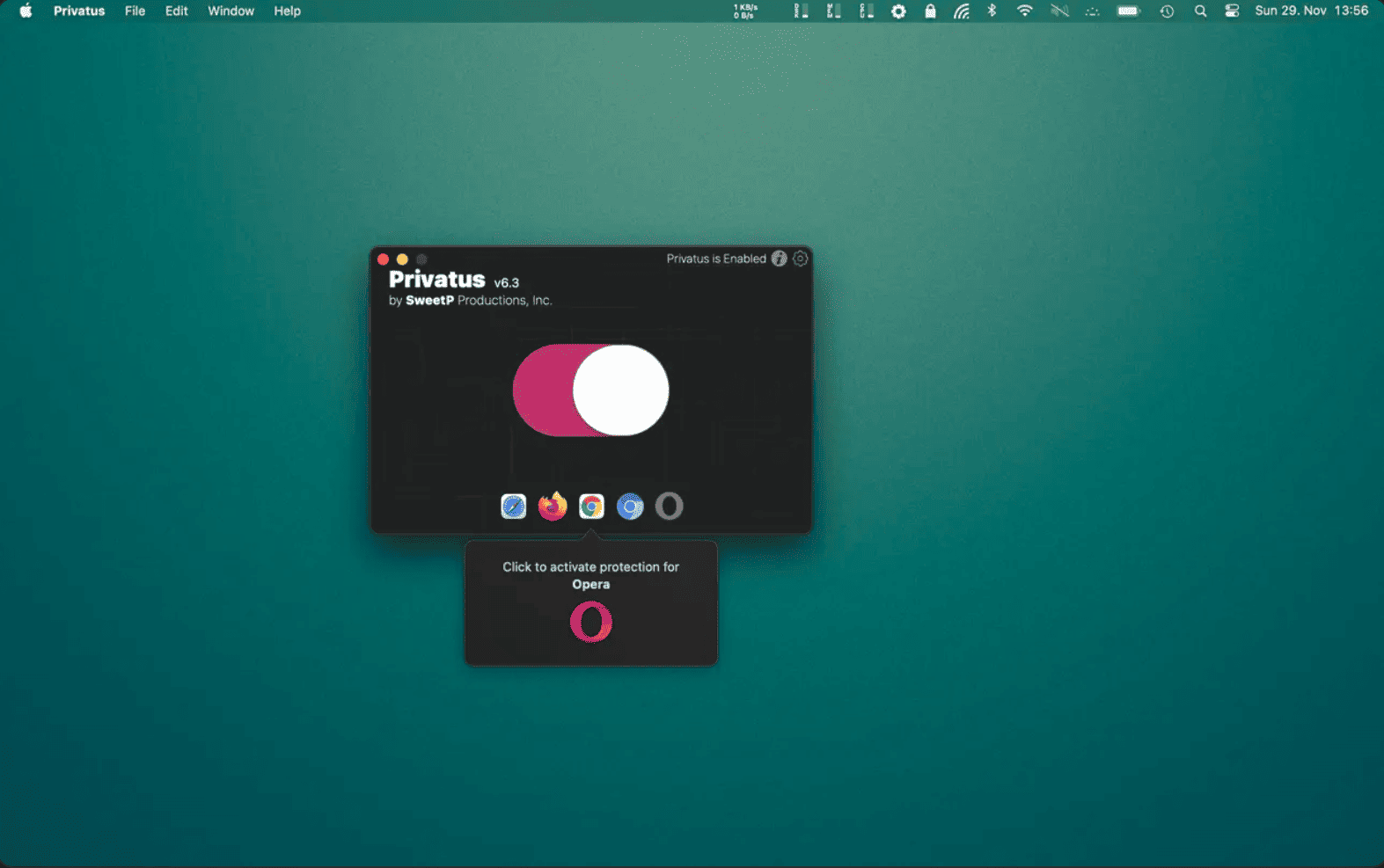Open the Apple menu
The height and width of the screenshot is (868, 1384).
[x=26, y=11]
